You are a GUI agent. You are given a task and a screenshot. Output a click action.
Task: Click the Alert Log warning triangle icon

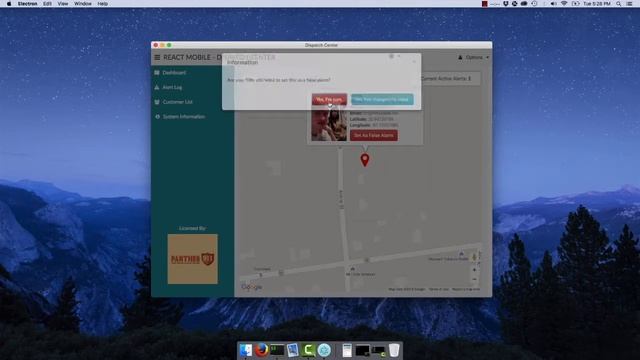[157, 87]
